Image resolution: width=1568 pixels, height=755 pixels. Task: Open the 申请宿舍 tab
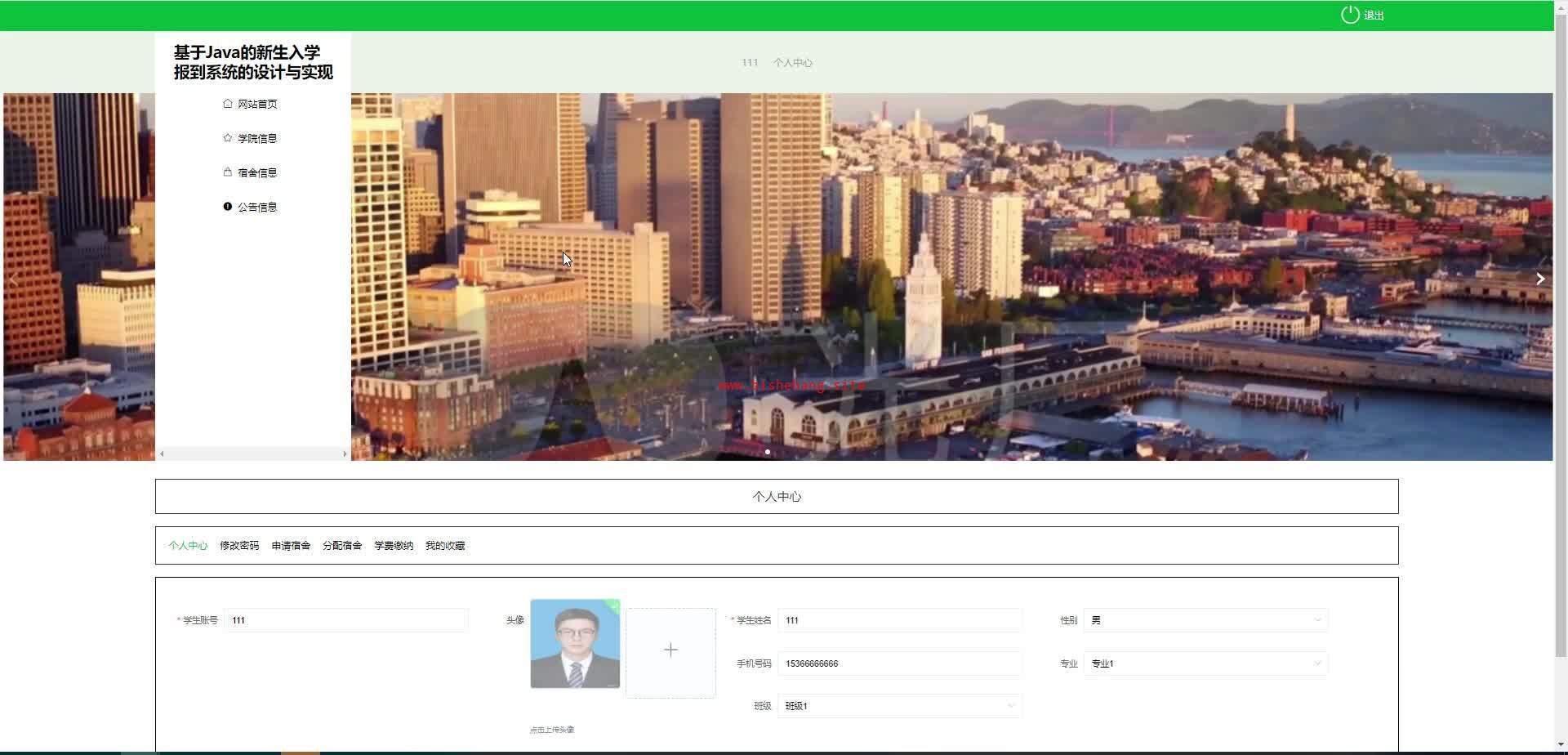pos(291,546)
